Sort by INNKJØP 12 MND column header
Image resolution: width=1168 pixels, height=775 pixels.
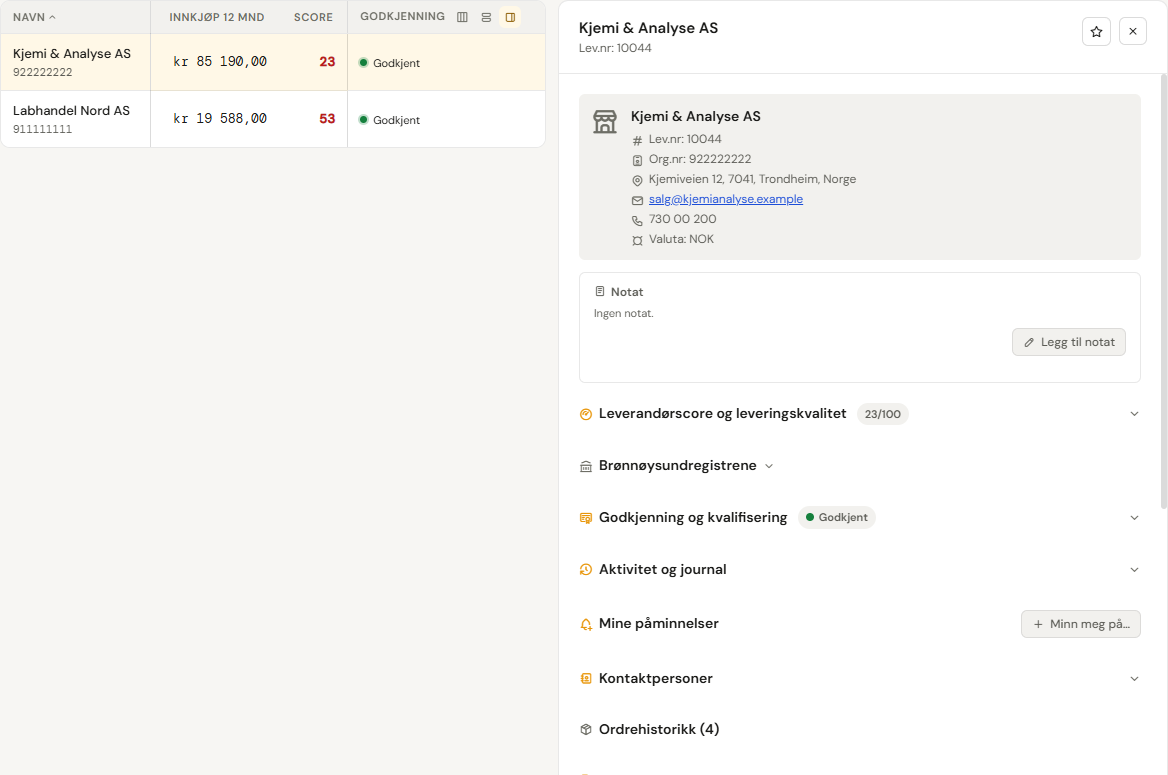pos(217,17)
